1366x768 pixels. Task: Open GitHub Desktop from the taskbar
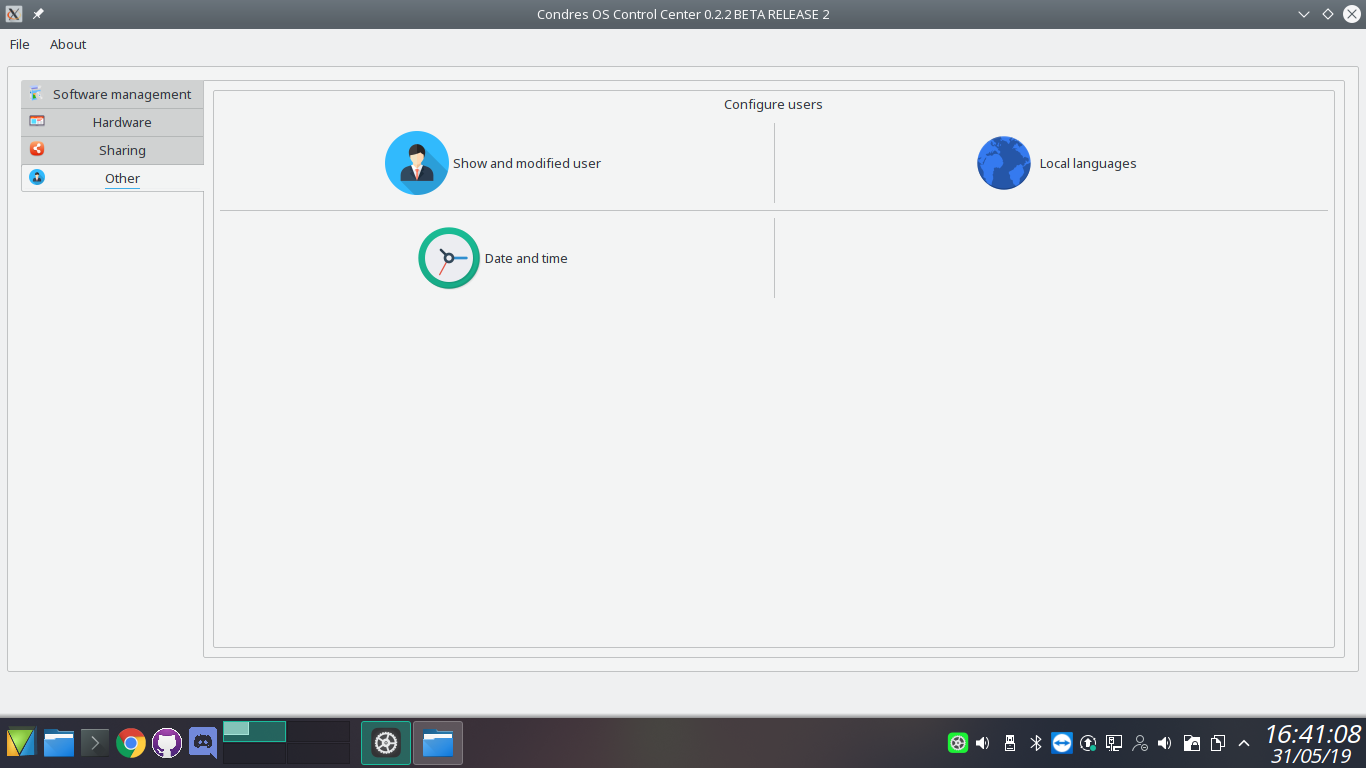[x=167, y=743]
